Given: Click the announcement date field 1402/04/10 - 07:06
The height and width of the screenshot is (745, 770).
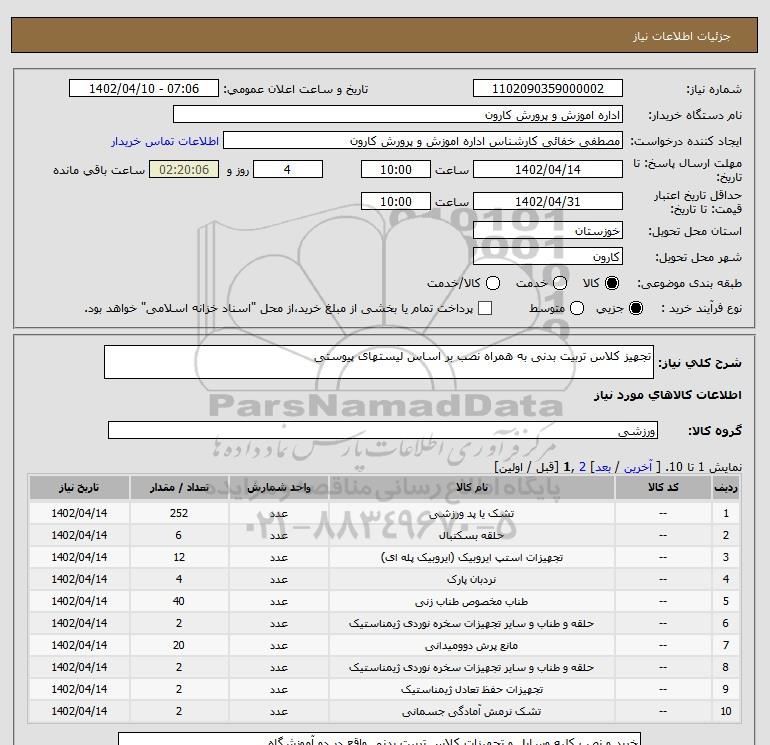Looking at the screenshot, I should pyautogui.click(x=143, y=89).
